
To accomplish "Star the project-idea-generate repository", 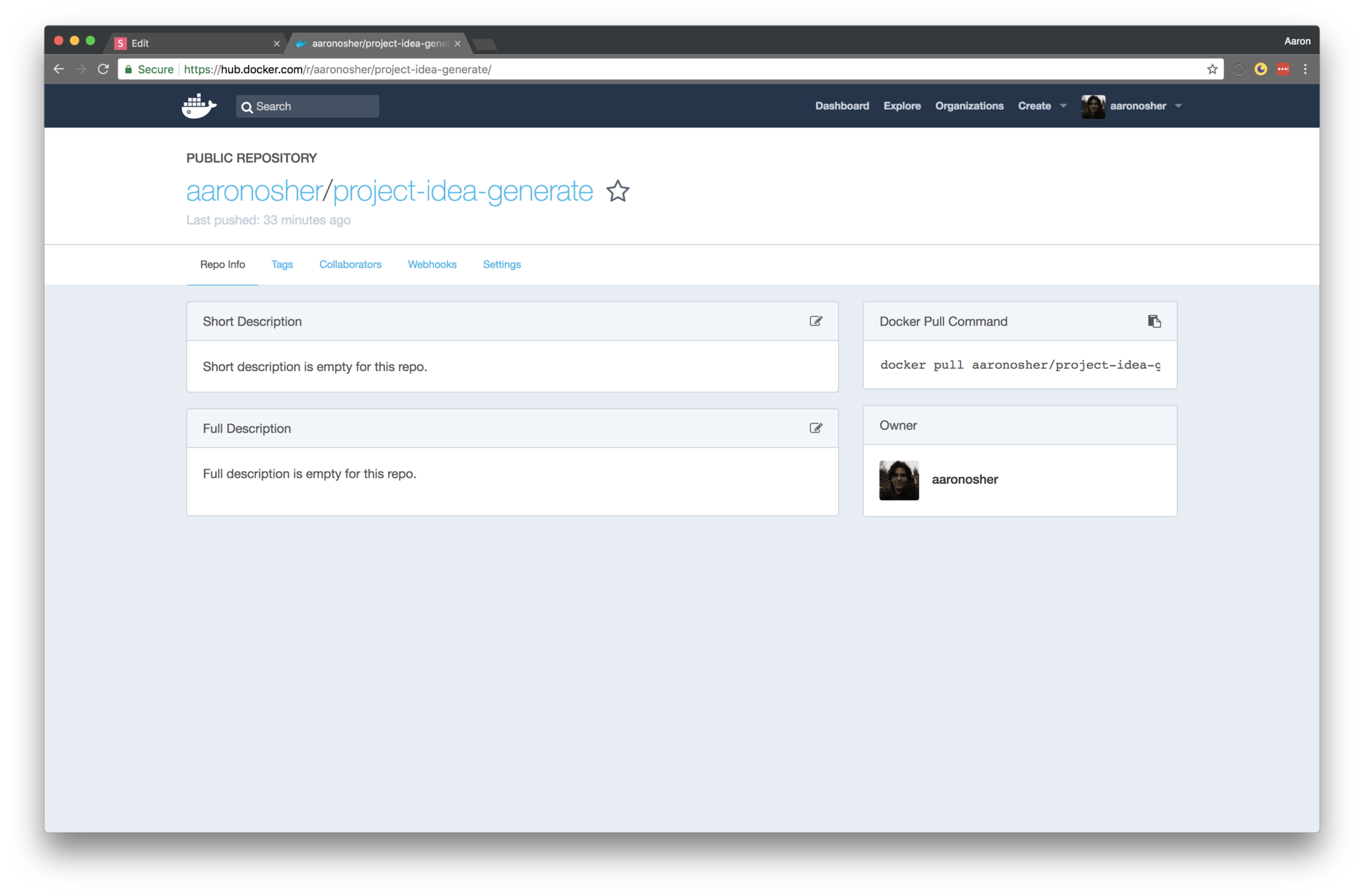I will 617,191.
